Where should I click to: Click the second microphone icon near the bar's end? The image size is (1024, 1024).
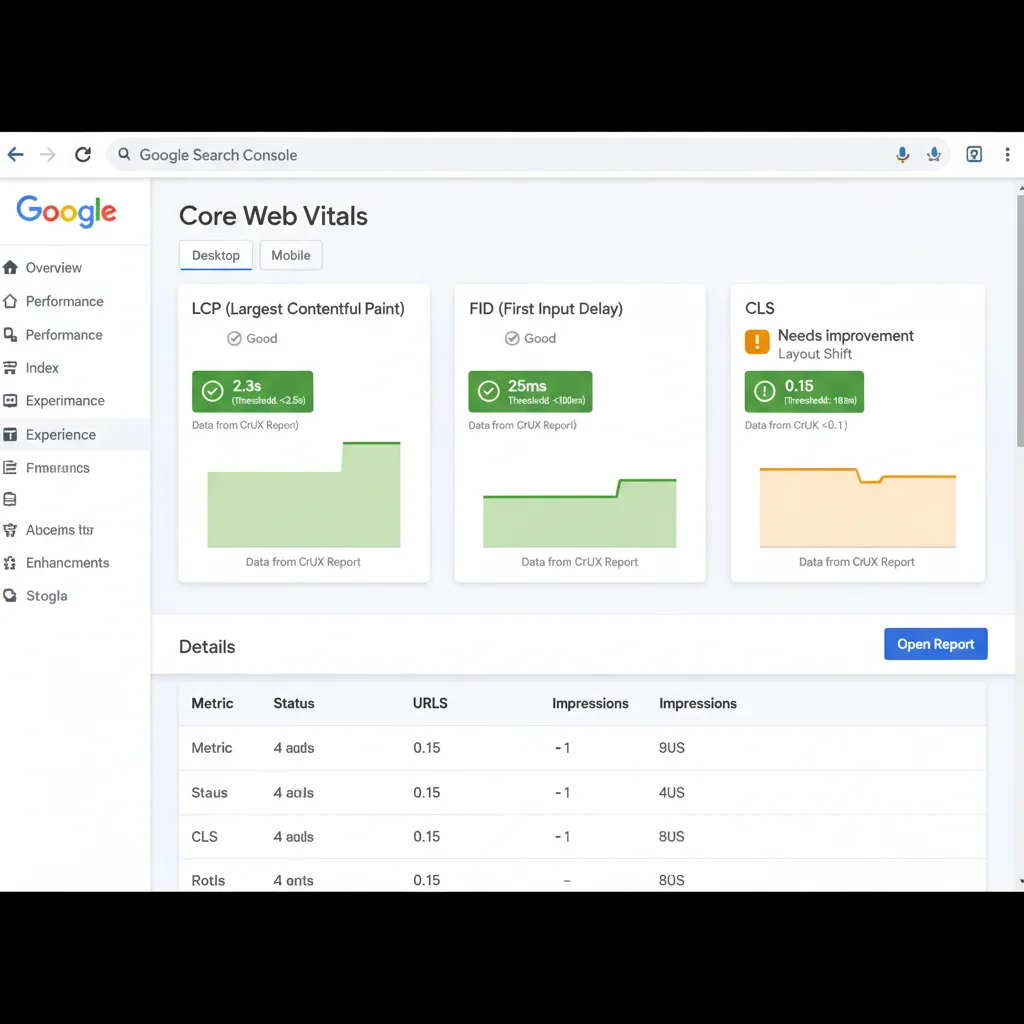[934, 155]
